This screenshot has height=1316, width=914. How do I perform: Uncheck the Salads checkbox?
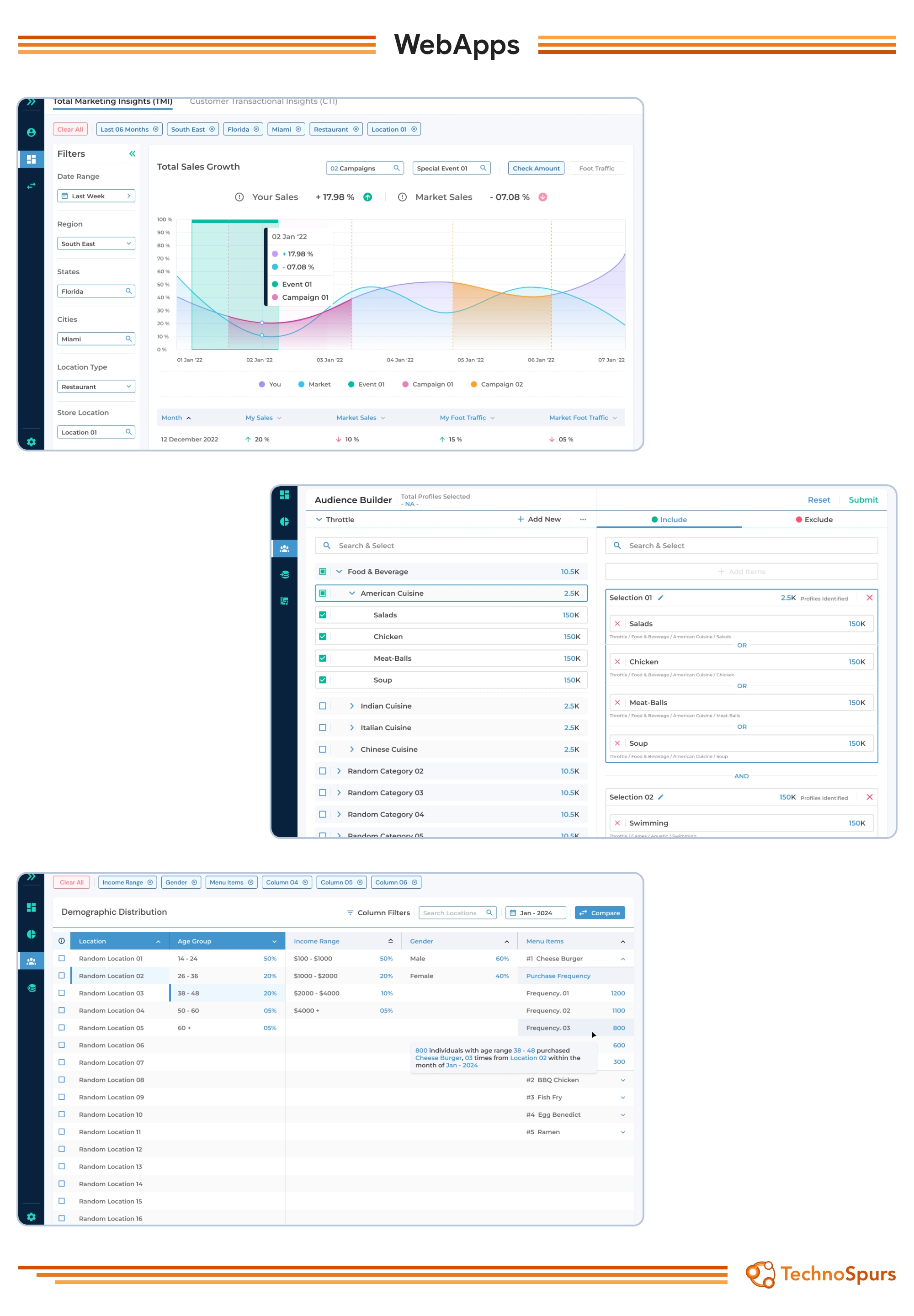click(x=323, y=615)
